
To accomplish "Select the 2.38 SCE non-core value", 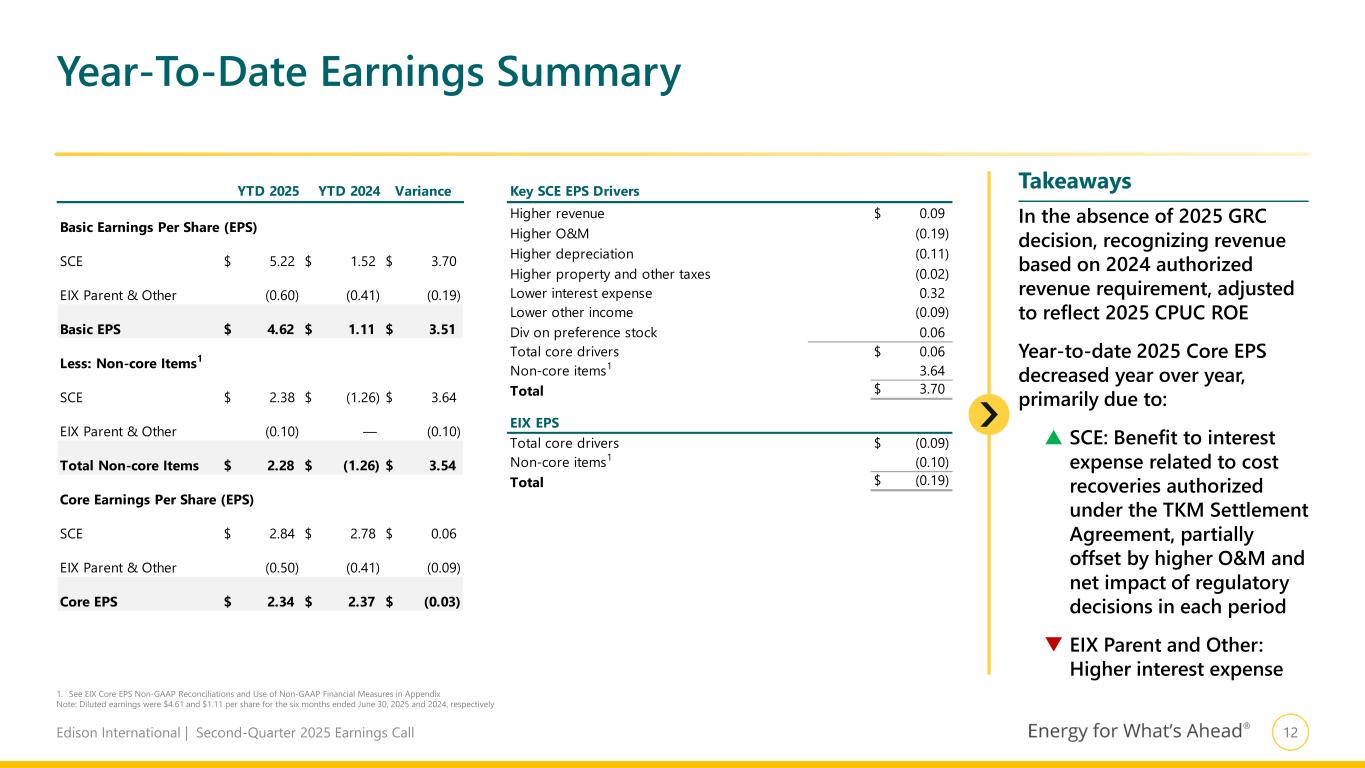I will pyautogui.click(x=283, y=397).
